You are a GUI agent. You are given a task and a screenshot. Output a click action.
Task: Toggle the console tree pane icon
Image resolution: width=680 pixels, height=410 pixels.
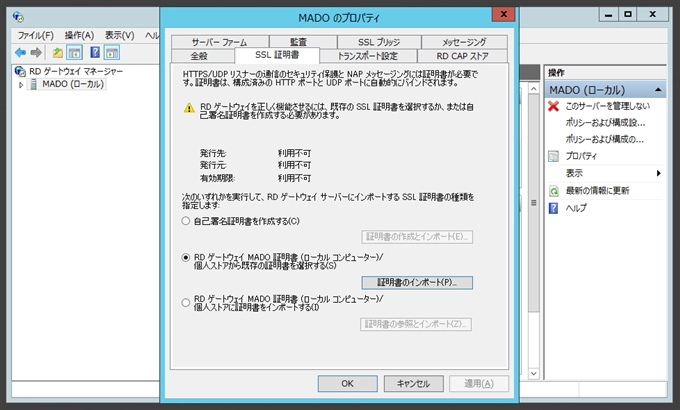pos(75,52)
